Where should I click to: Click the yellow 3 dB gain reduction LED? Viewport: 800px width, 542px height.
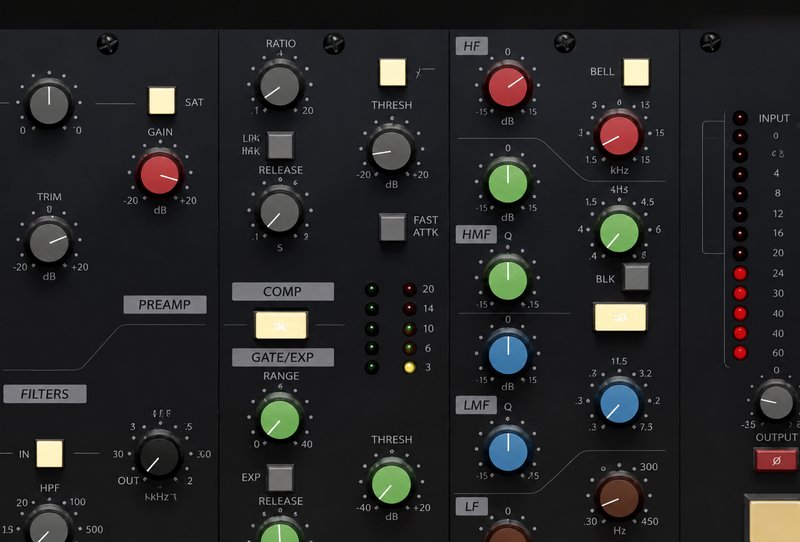pyautogui.click(x=410, y=367)
